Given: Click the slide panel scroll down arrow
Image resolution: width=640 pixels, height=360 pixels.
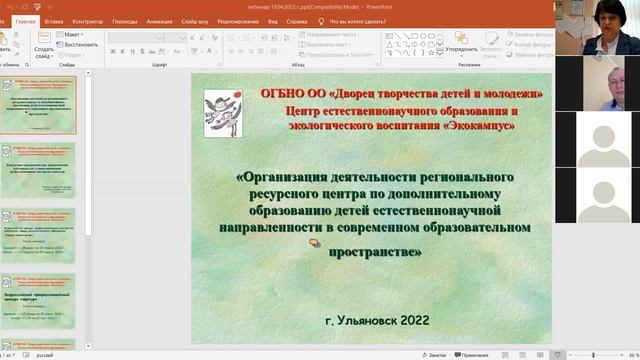Looking at the screenshot, I should 88,346.
